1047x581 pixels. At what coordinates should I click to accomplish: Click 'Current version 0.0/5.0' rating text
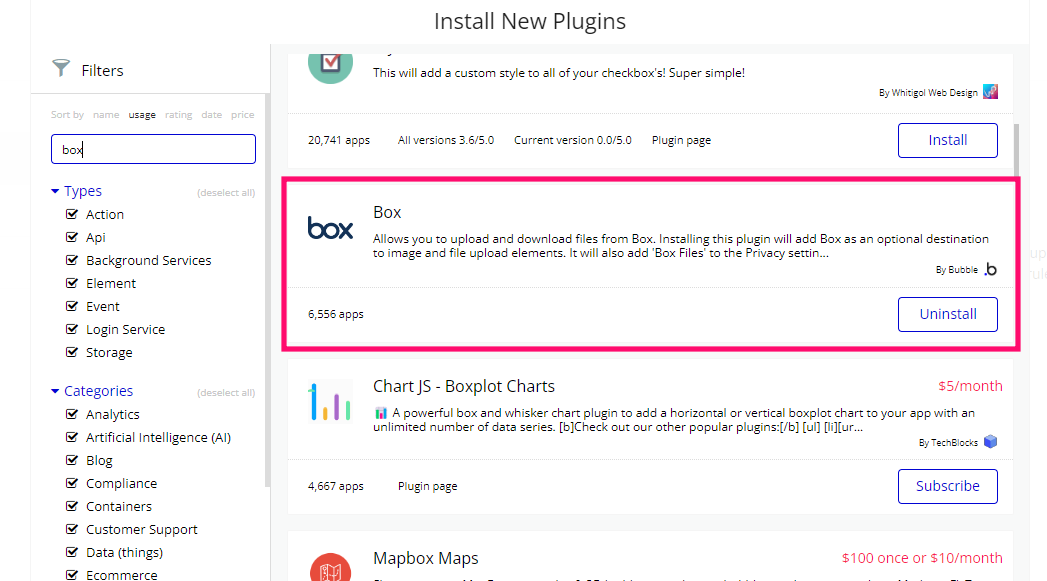pyautogui.click(x=573, y=140)
